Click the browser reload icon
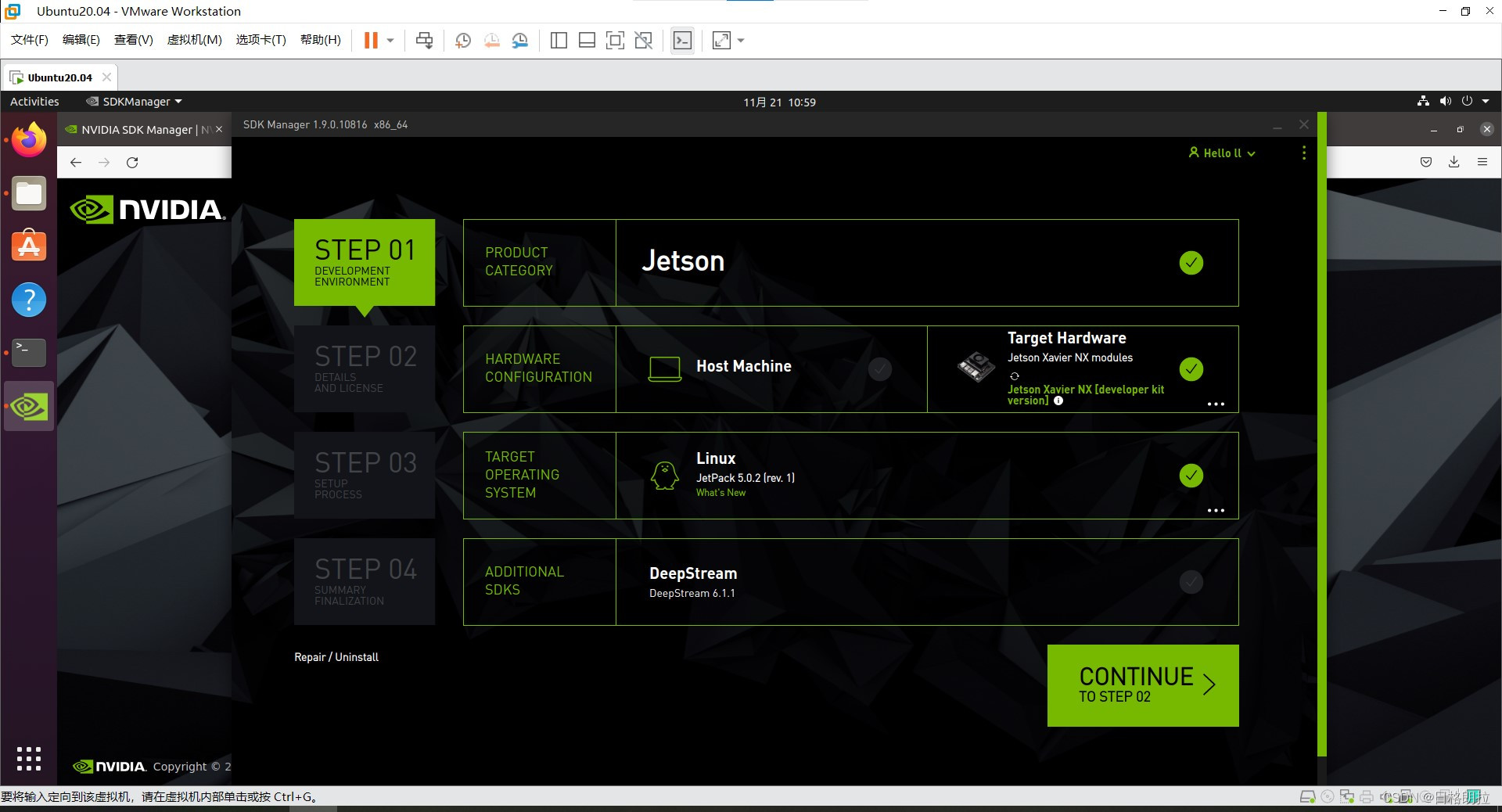This screenshot has width=1502, height=812. (x=132, y=162)
